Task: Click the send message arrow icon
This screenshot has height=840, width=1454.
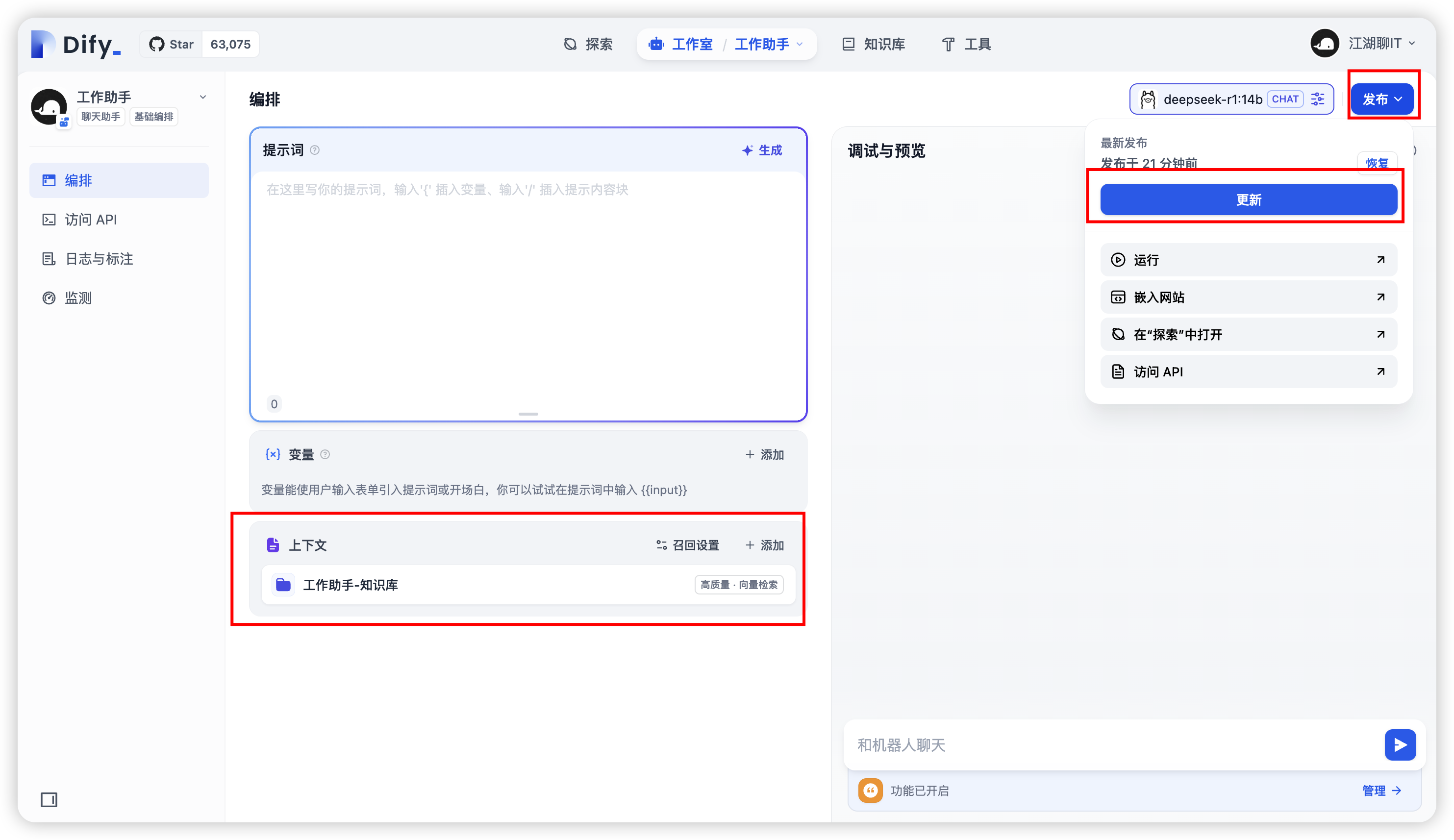Action: [x=1400, y=745]
